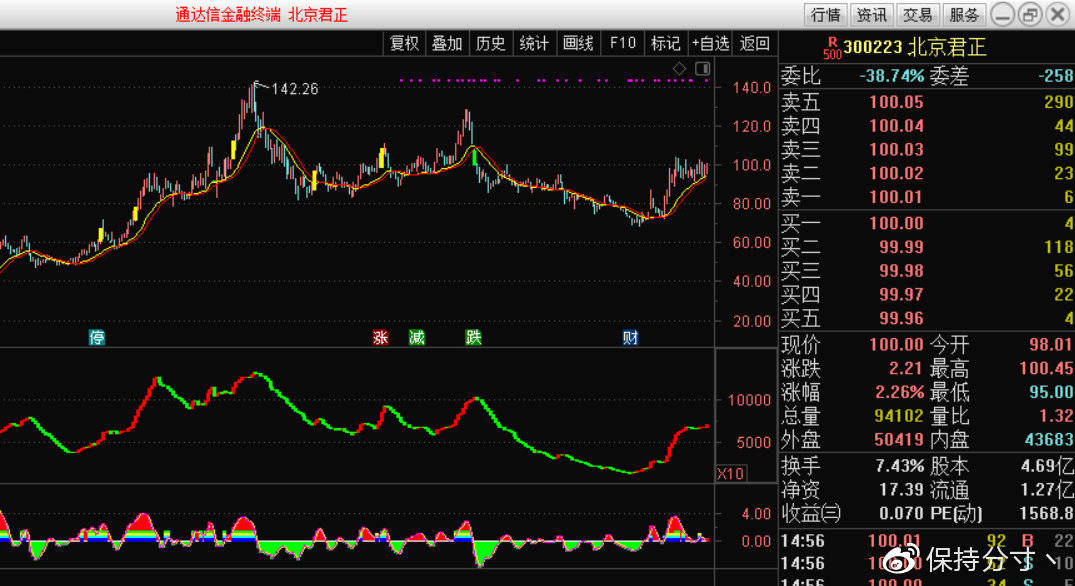This screenshot has height=586, width=1075.
Task: Open F10 company information
Action: 622,43
